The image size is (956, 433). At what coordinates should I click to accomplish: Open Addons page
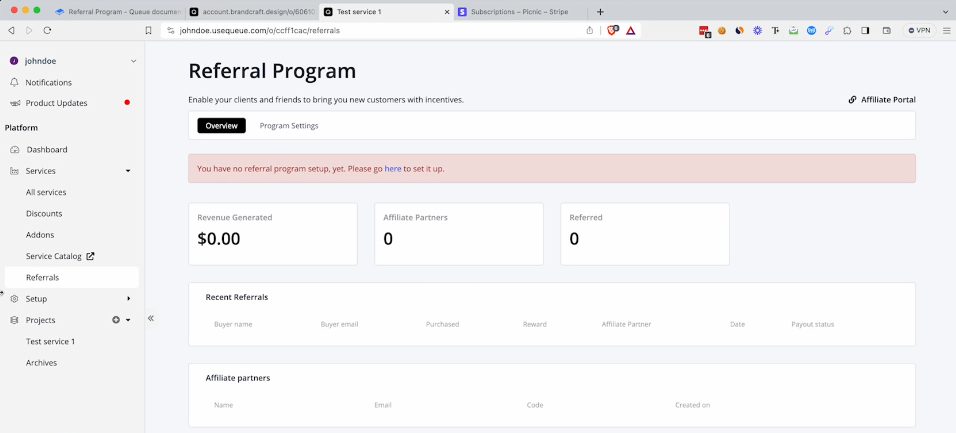click(x=40, y=235)
